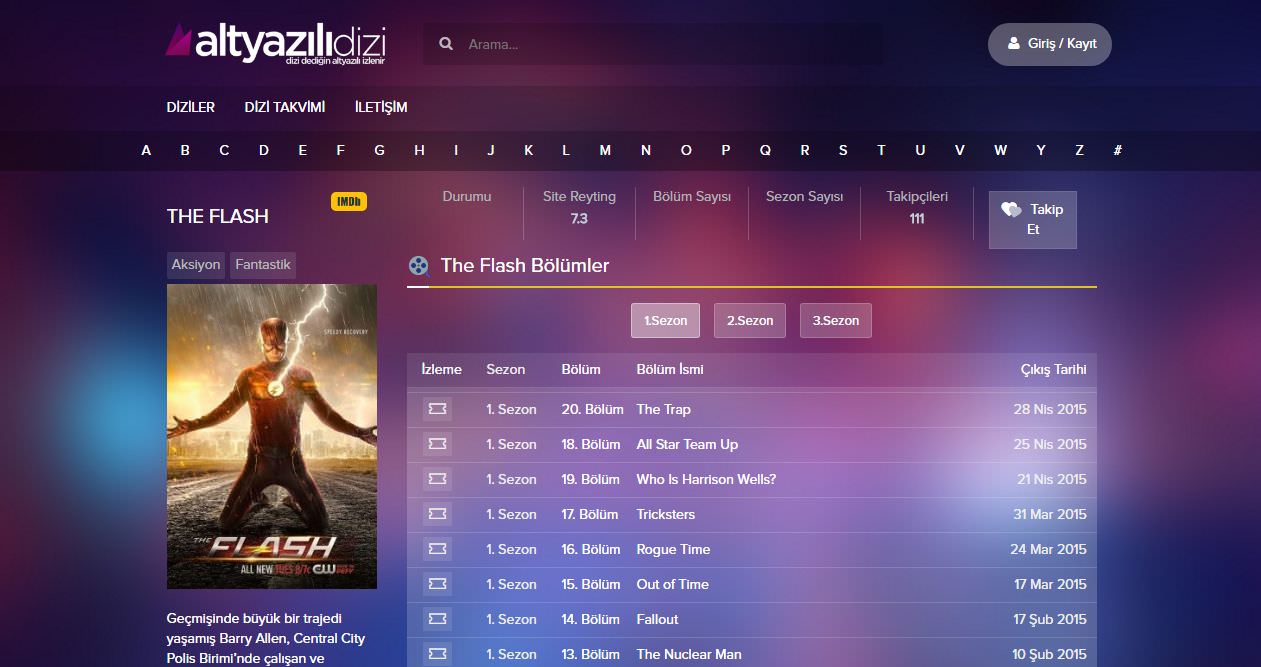Click the Takipçileri count 111
1261x667 pixels.
coord(917,218)
